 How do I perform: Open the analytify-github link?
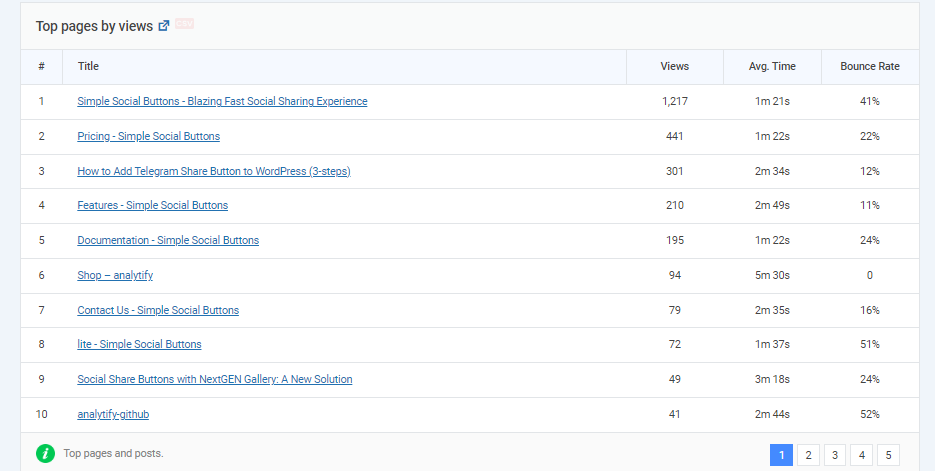click(x=113, y=414)
